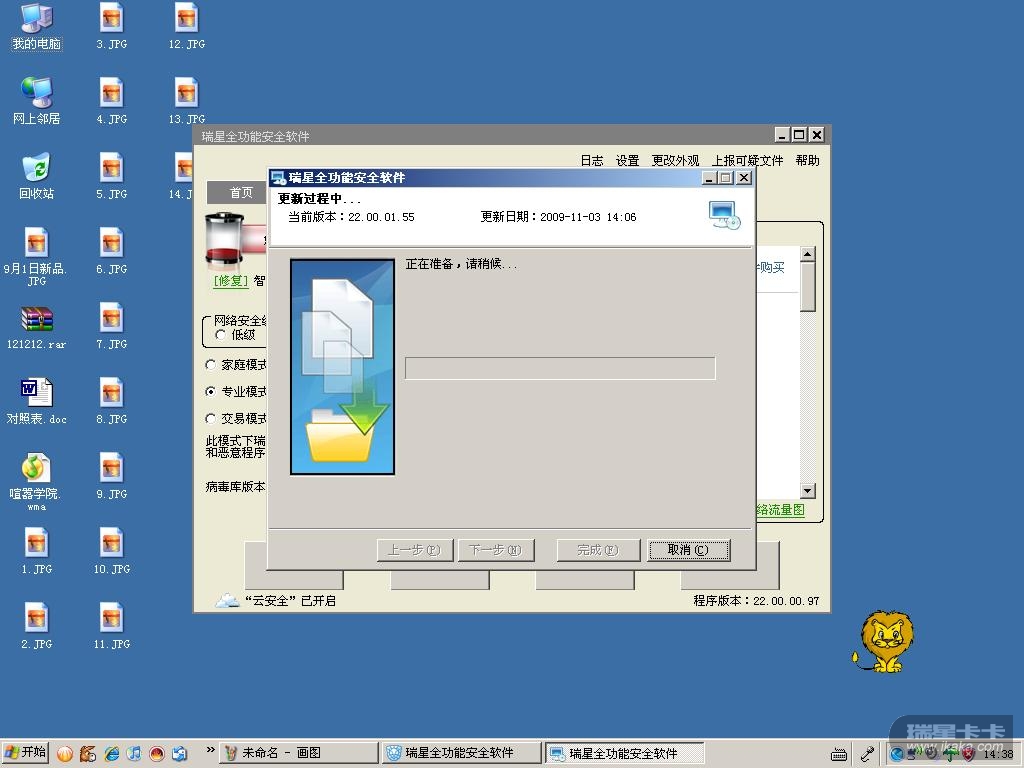Select the 121212.rar archive icon
Viewport: 1024px width, 768px height.
[37, 327]
